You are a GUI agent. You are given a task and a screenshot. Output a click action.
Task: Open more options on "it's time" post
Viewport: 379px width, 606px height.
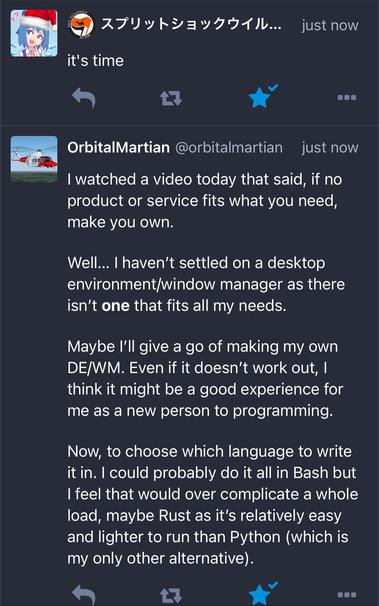347,97
